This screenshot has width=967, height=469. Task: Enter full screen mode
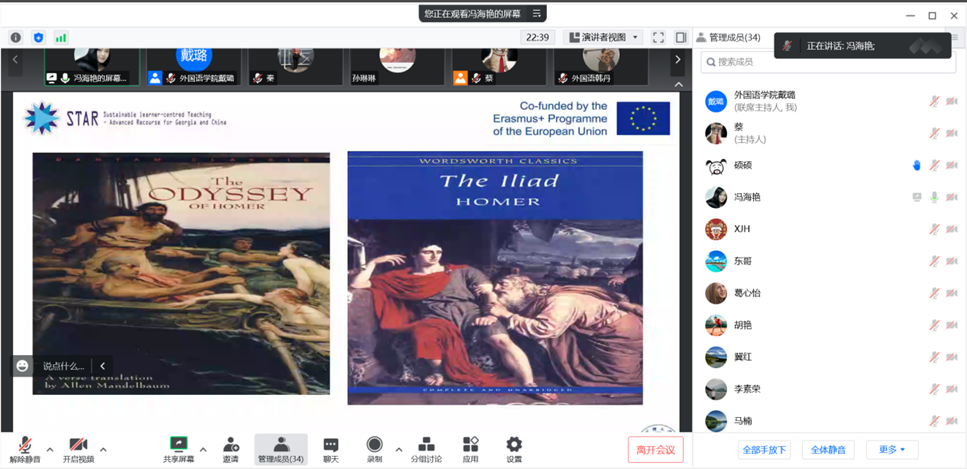coord(658,38)
